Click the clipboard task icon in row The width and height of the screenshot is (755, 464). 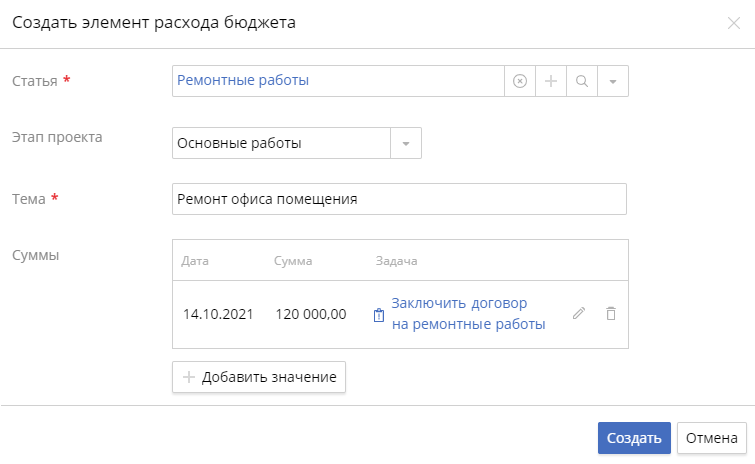(x=379, y=315)
